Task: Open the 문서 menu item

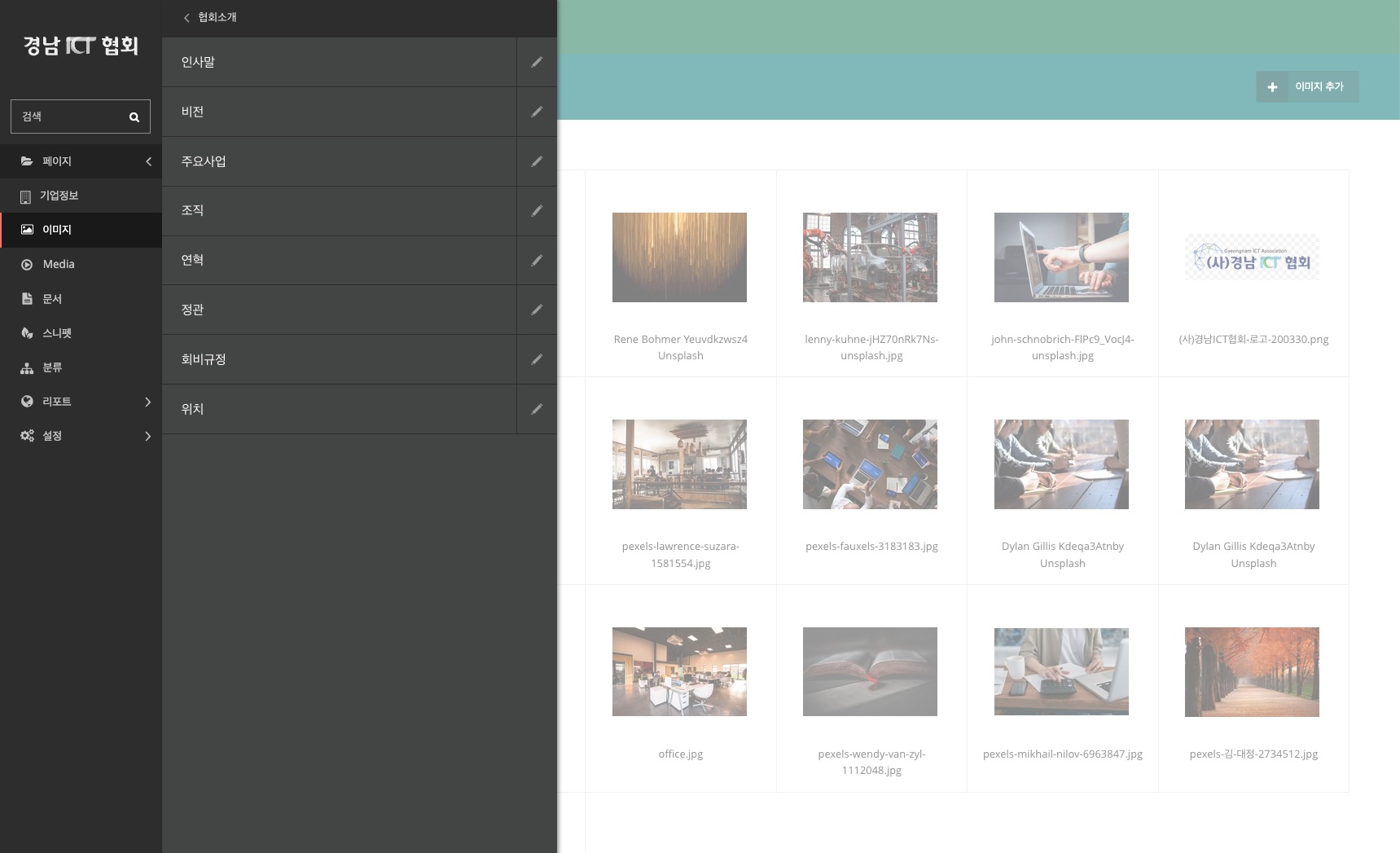Action: pos(81,299)
